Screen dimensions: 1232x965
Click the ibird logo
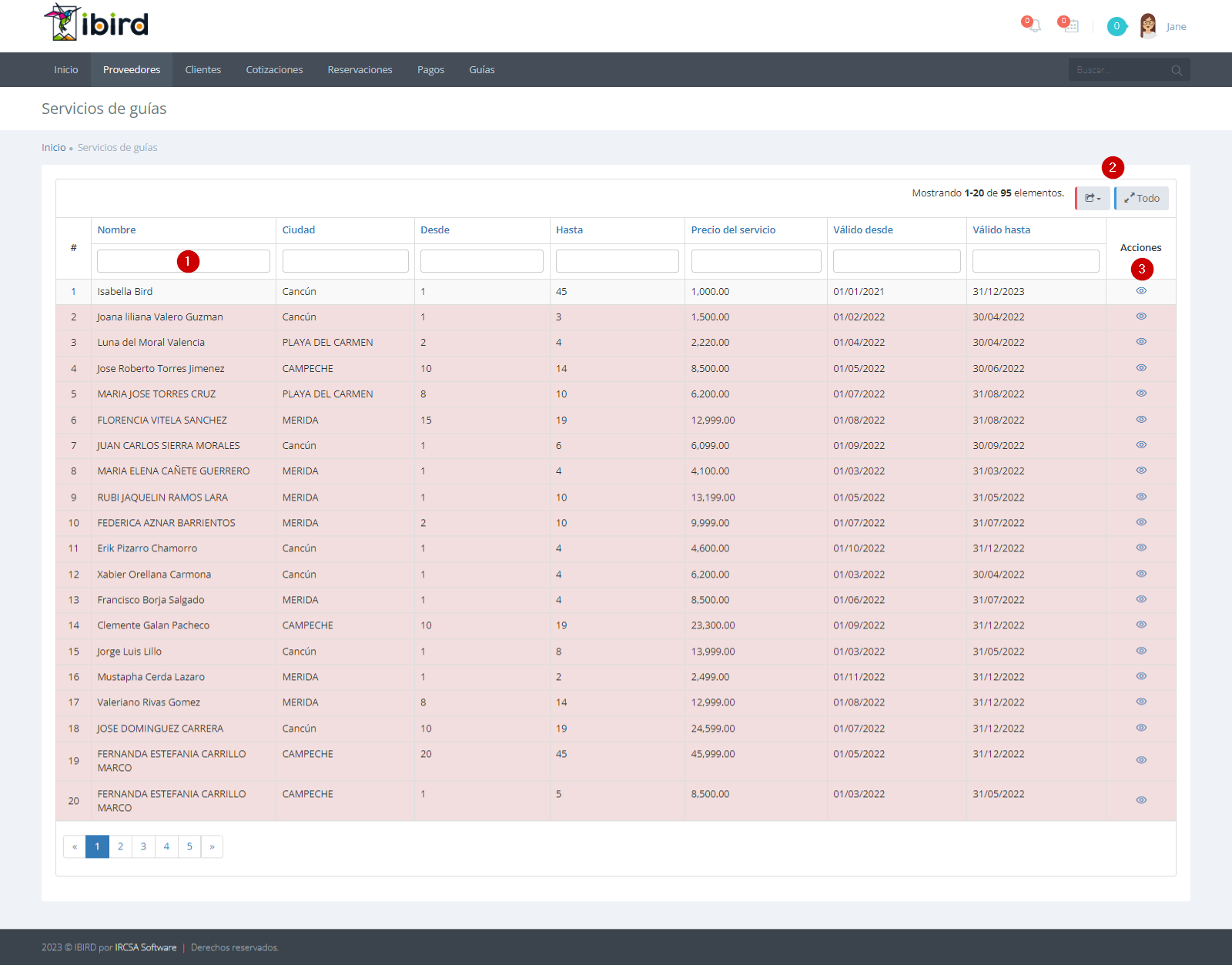96,22
